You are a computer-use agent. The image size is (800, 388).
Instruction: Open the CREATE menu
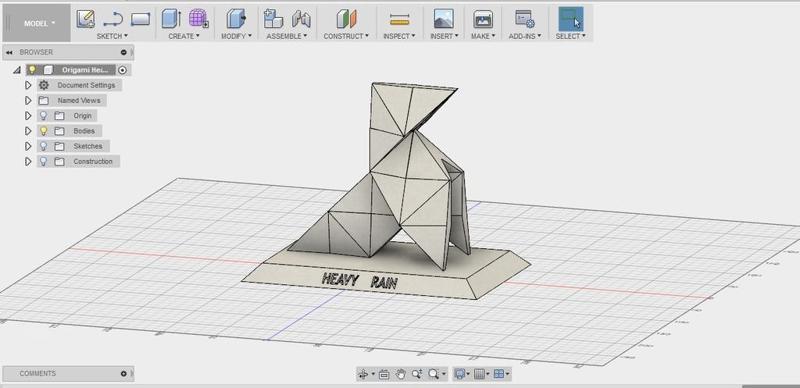184,36
